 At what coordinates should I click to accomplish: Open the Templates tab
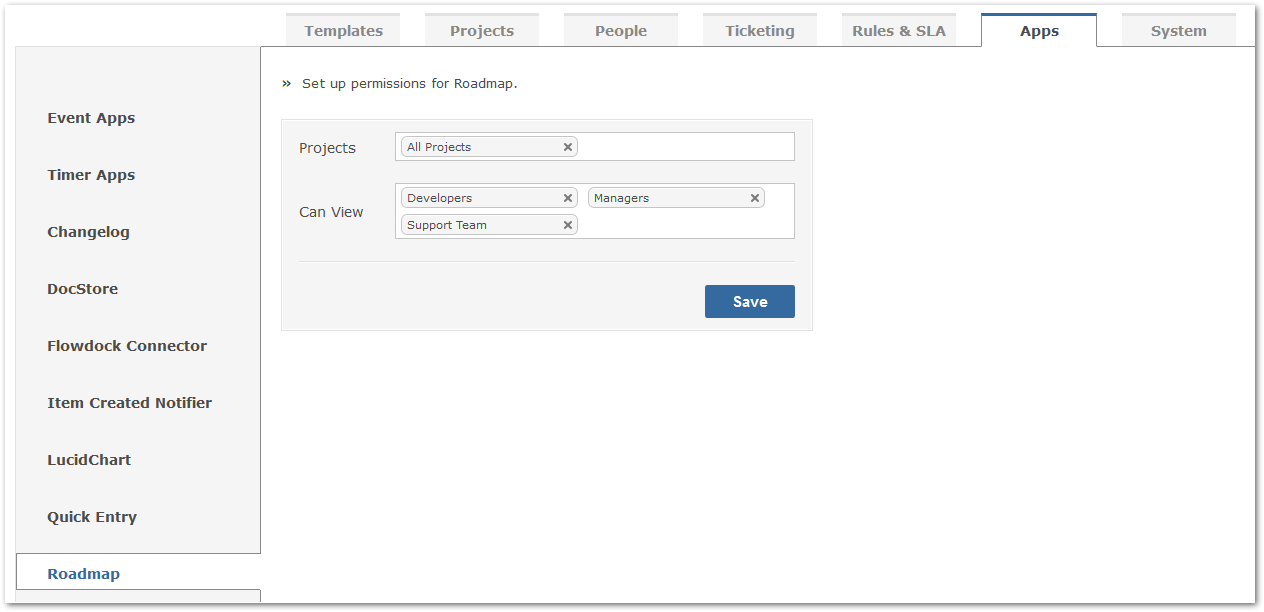point(343,30)
